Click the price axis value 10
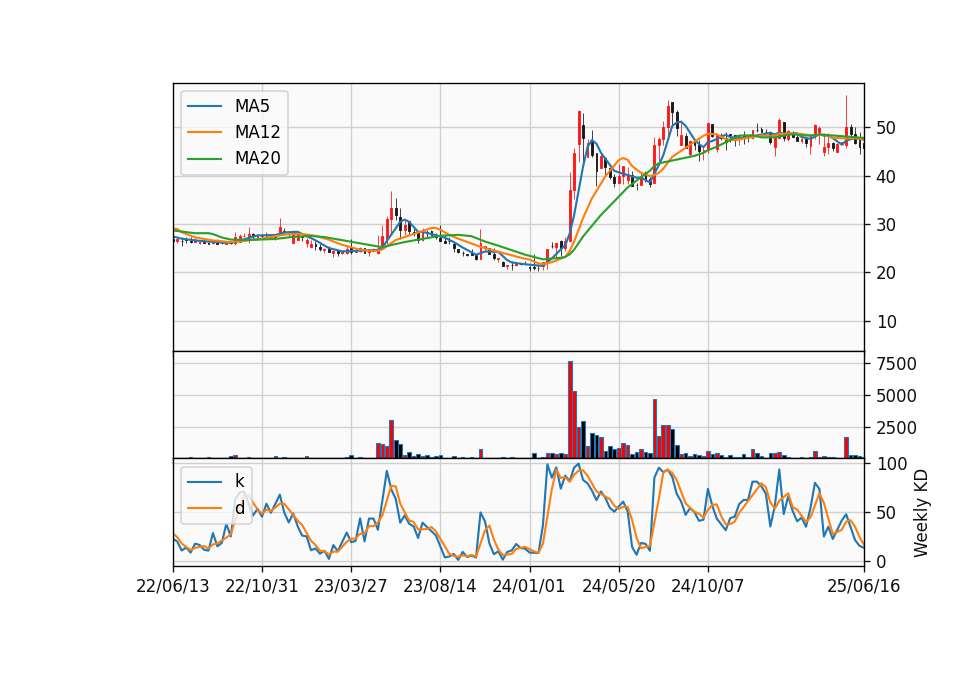960x690 pixels. 886,321
